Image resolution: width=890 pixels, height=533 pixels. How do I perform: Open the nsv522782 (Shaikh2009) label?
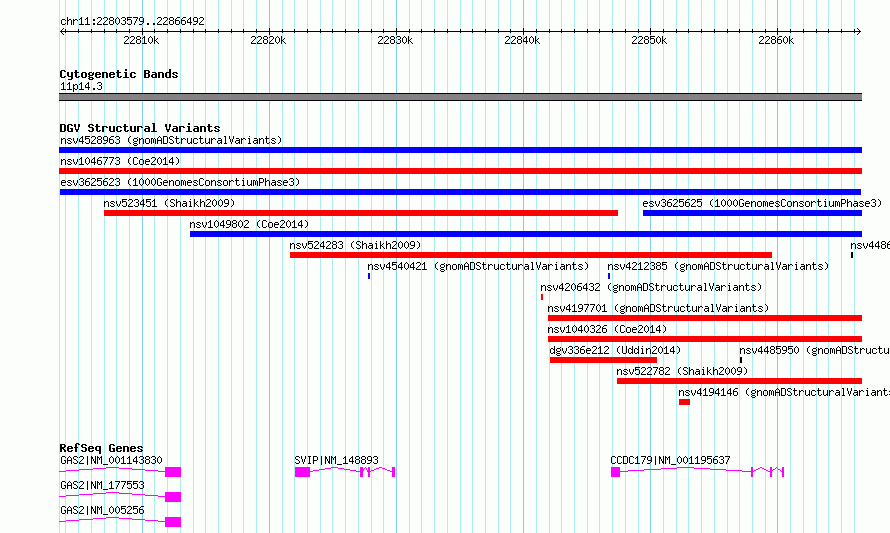pyautogui.click(x=682, y=371)
